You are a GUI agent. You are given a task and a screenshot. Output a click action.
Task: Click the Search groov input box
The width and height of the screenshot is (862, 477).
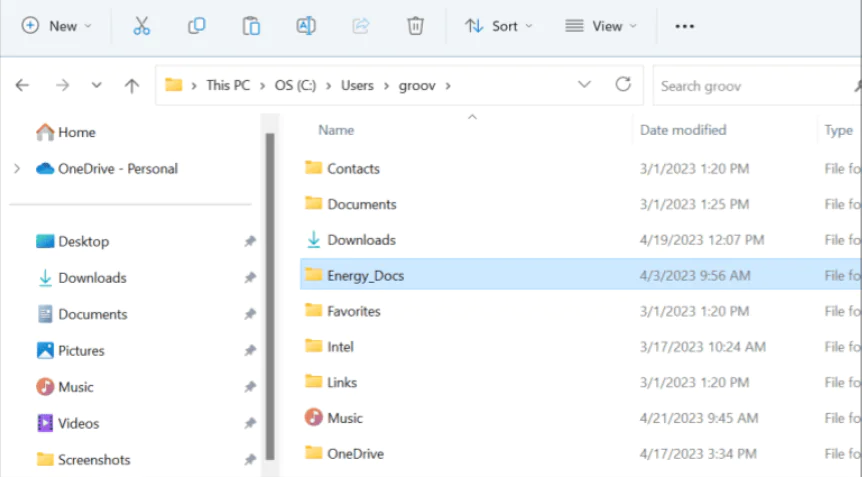pos(750,86)
